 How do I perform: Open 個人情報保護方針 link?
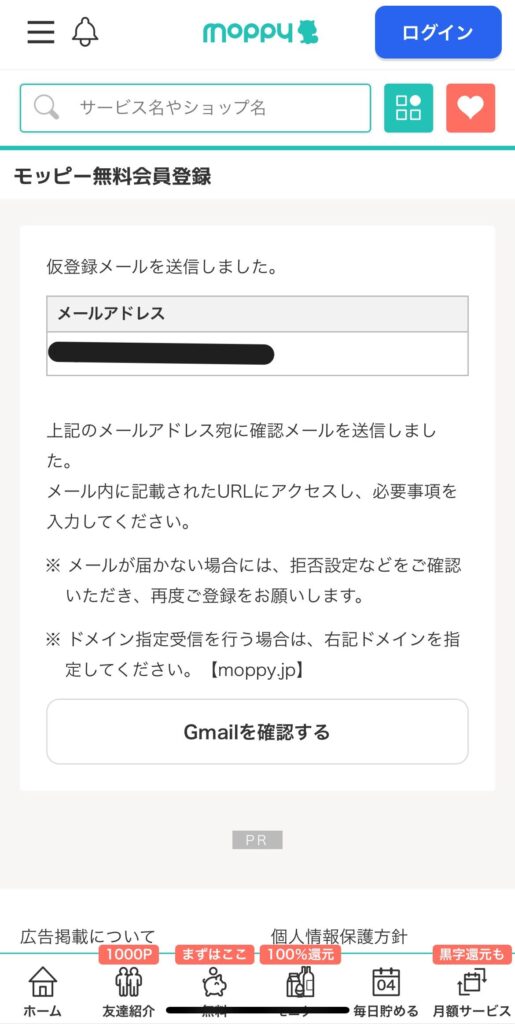coord(339,937)
